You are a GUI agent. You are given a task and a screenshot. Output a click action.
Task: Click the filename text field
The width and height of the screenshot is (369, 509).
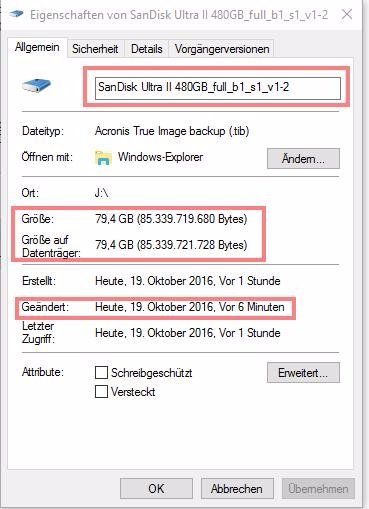coord(218,88)
